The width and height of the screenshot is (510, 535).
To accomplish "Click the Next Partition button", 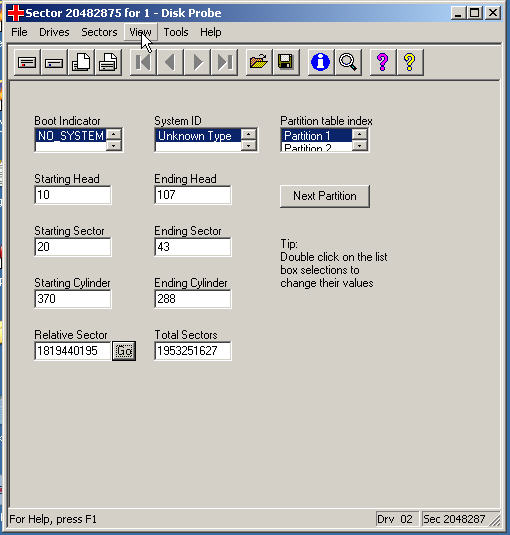I will [x=325, y=196].
